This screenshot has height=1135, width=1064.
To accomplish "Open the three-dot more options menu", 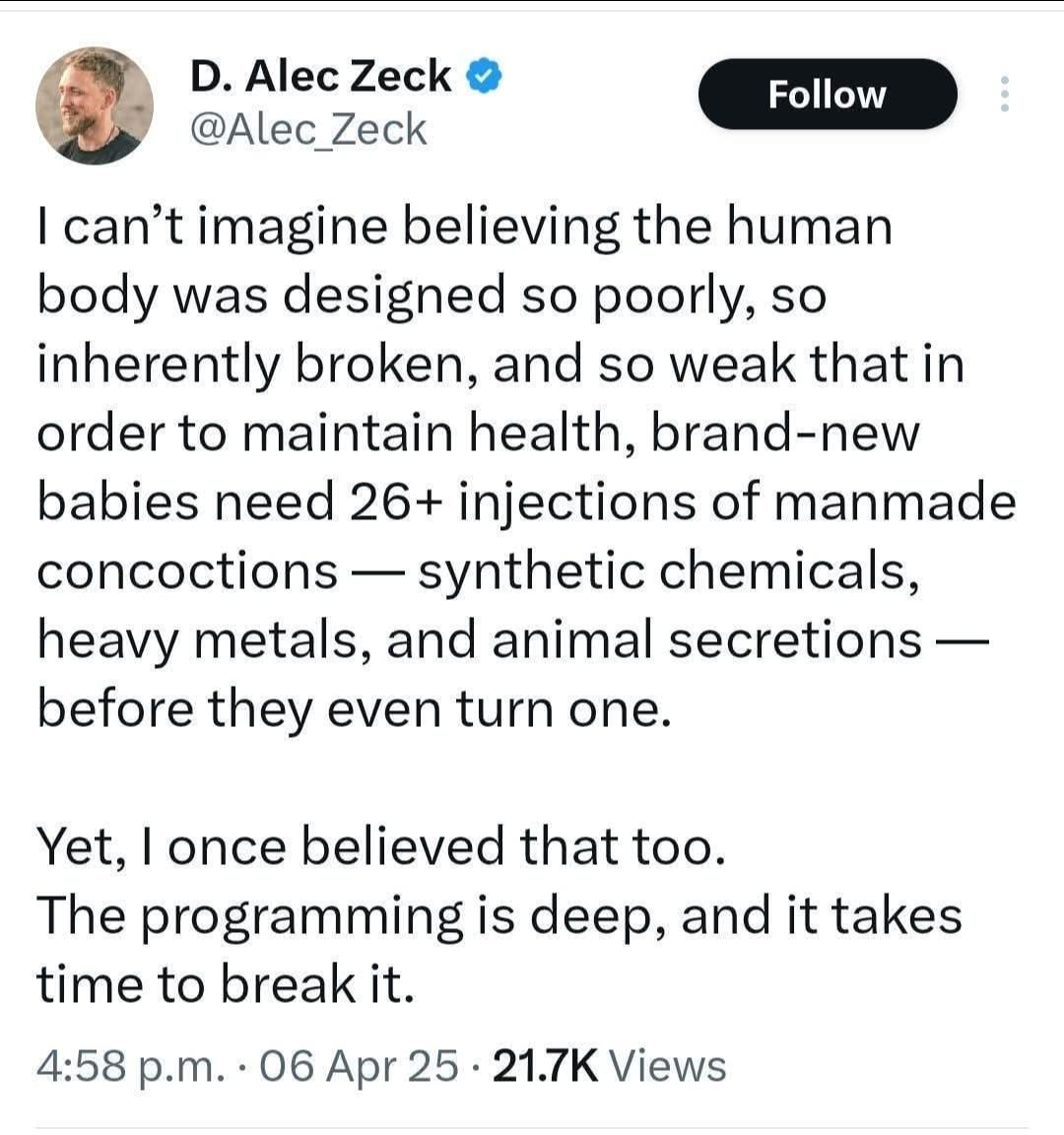I will 1004,94.
